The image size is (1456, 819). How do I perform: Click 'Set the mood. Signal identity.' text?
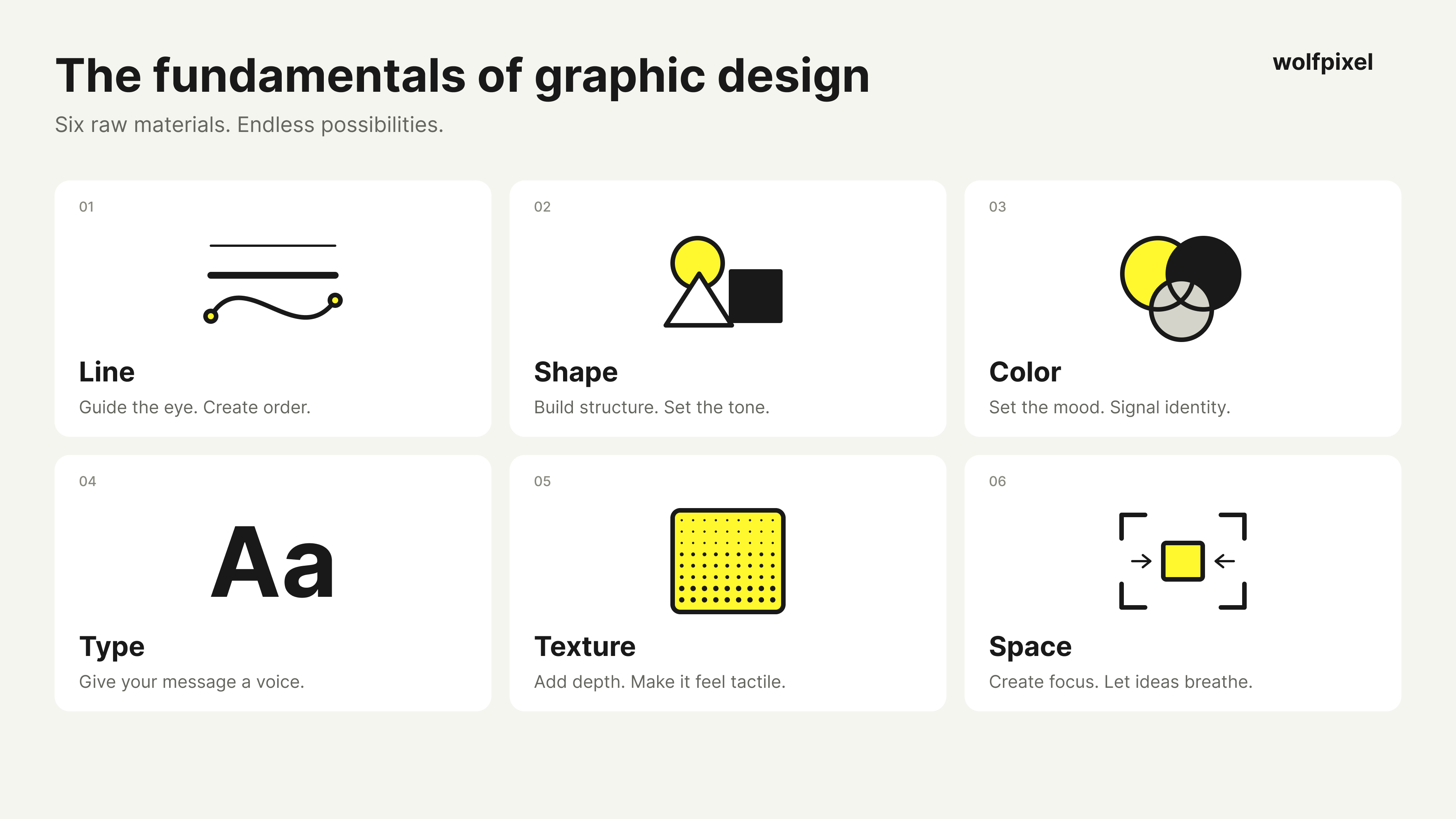point(1109,408)
